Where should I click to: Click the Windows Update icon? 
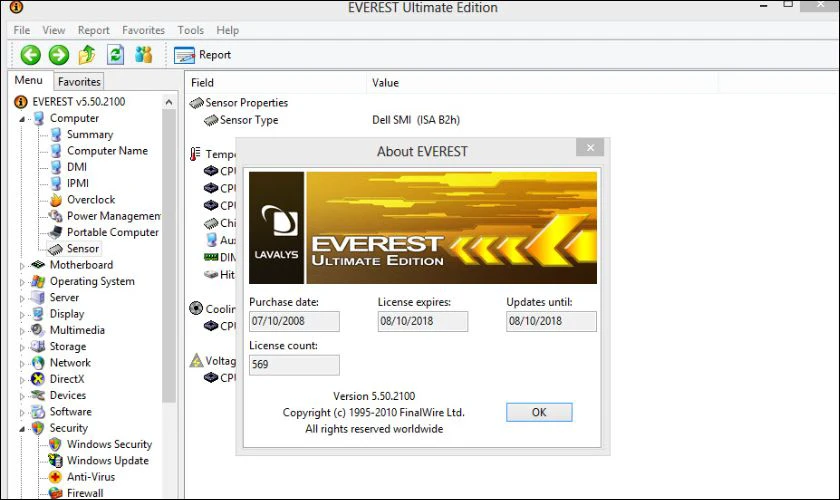click(56, 460)
